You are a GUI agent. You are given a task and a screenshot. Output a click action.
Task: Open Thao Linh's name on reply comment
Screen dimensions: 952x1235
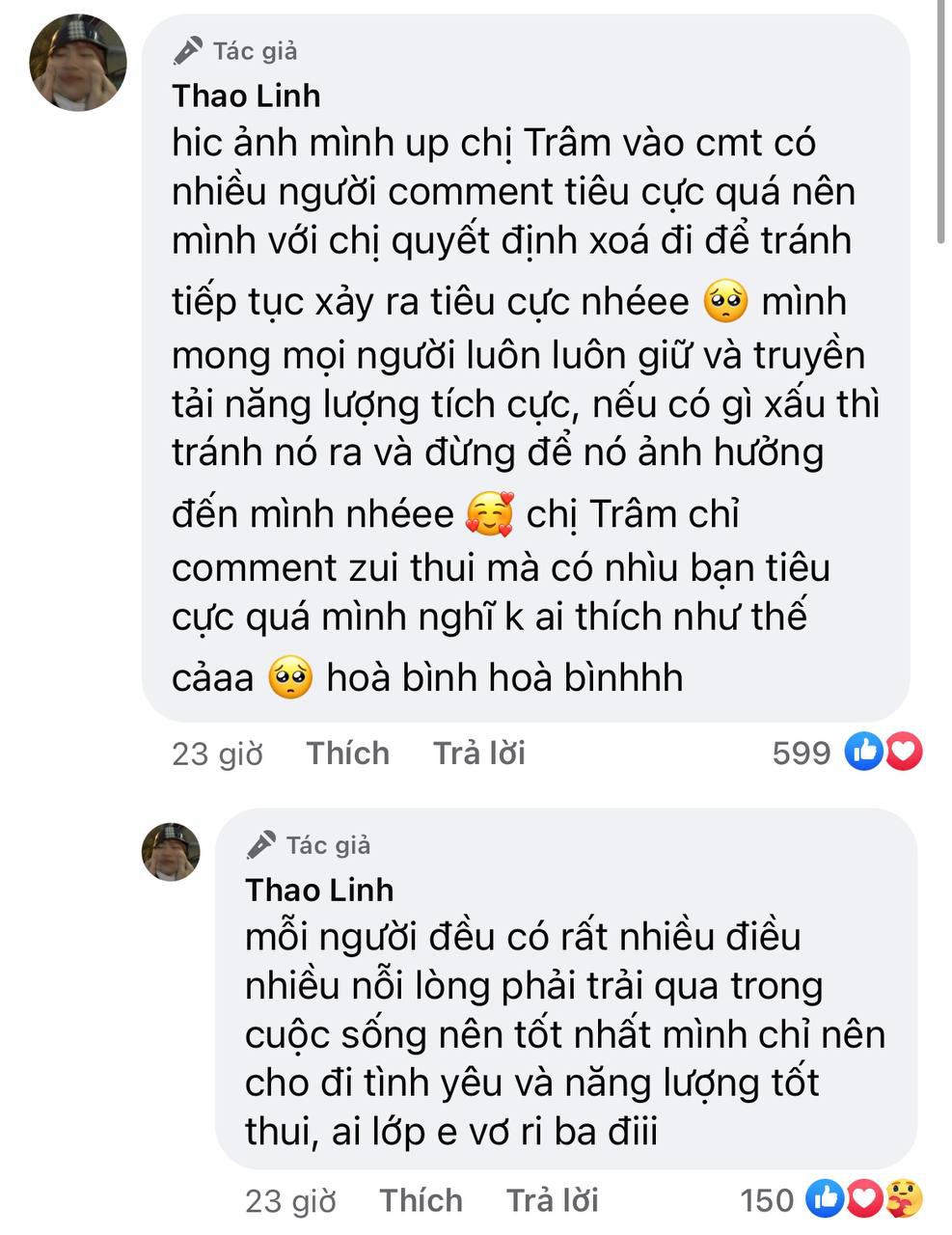(x=319, y=890)
